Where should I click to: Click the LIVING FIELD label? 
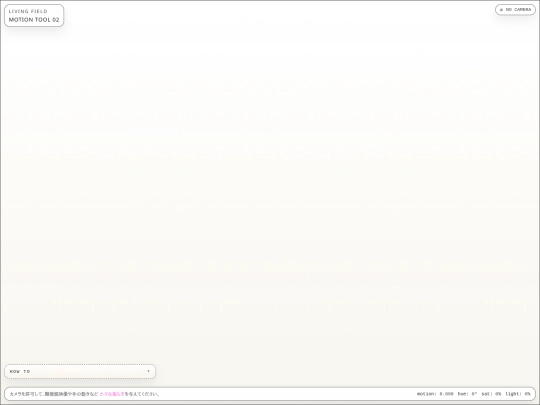[28, 11]
